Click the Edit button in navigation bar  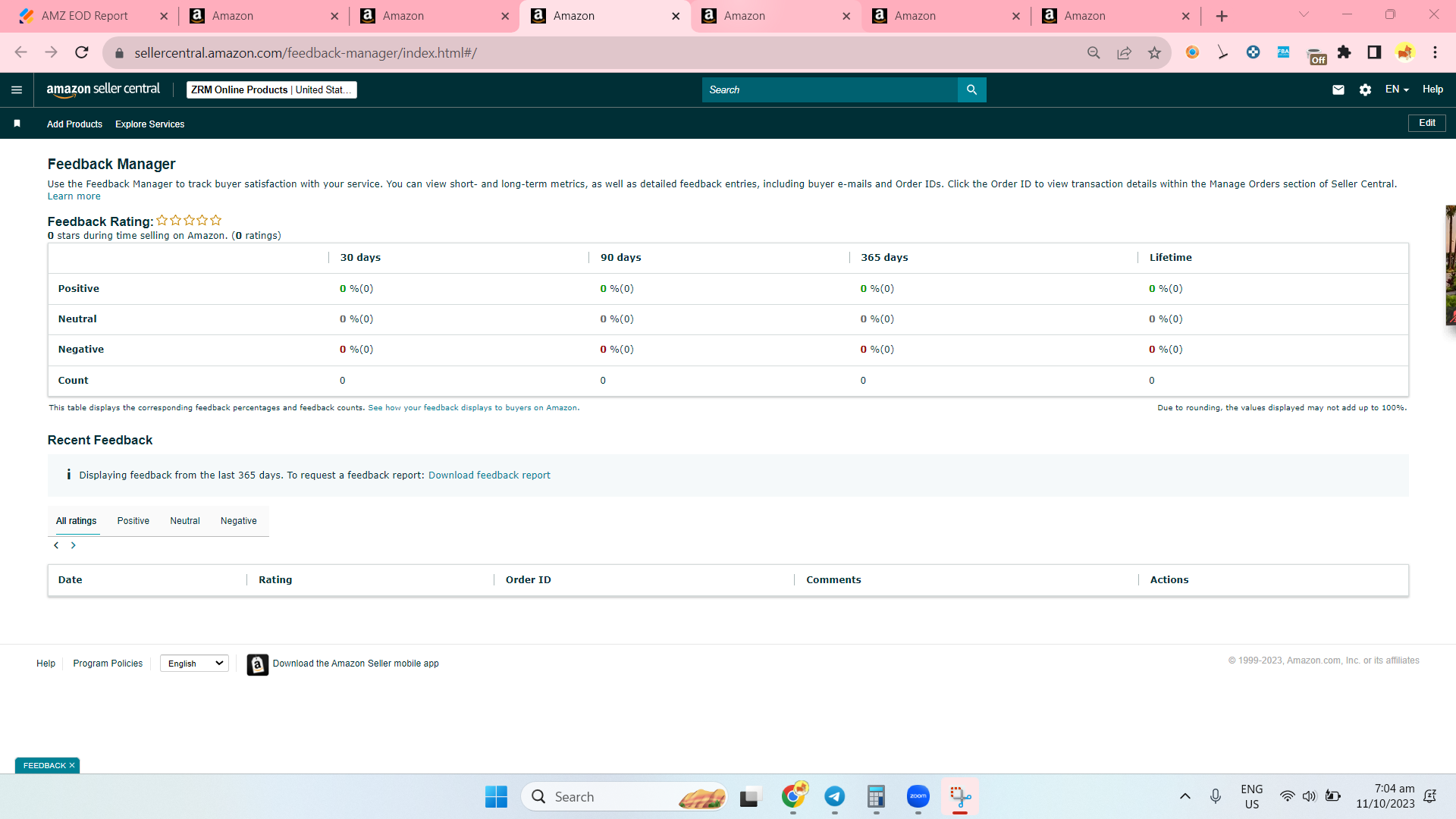pos(1427,123)
